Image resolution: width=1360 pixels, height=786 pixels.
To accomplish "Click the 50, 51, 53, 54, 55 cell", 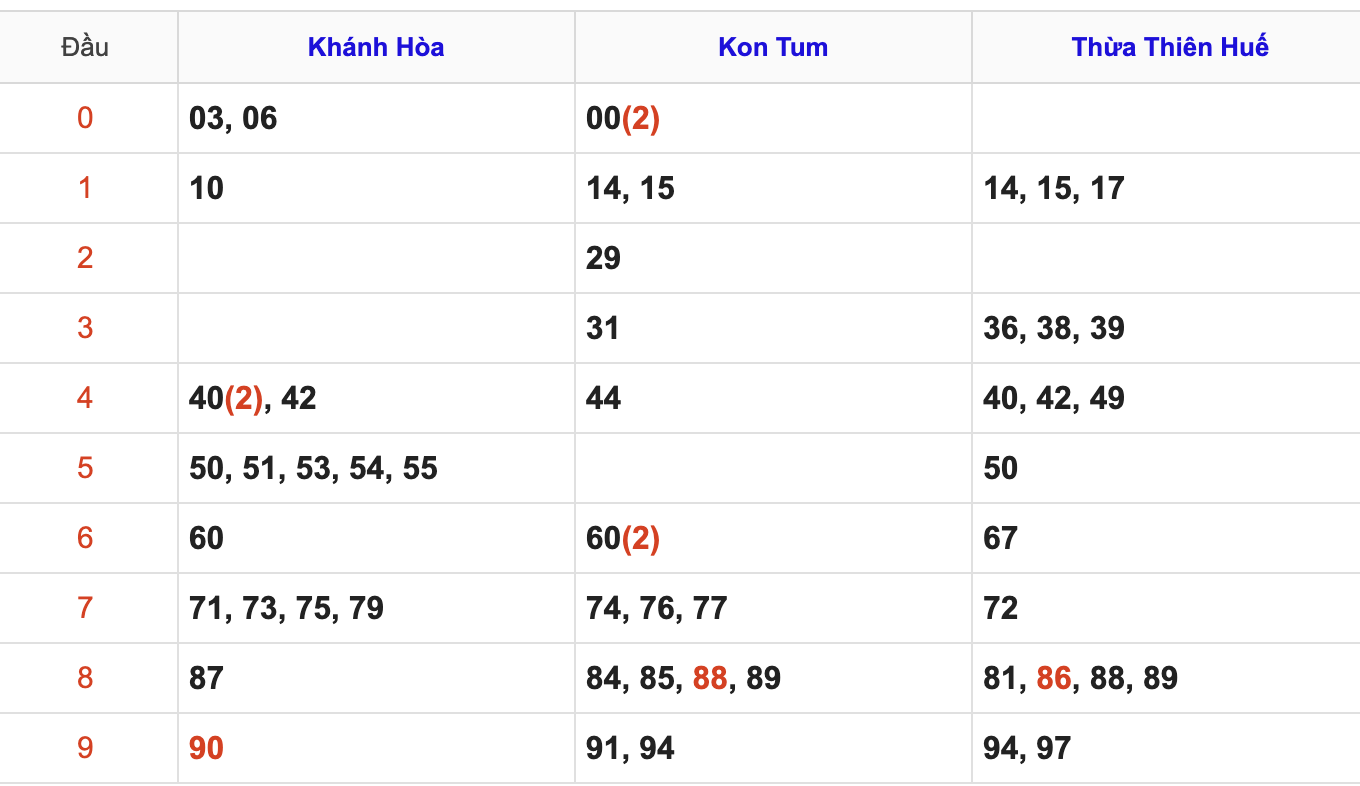I will 313,468.
